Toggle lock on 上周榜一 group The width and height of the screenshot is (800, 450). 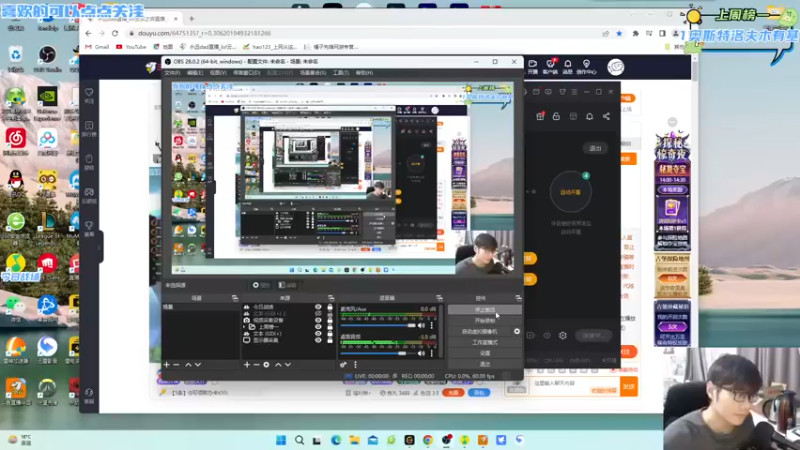[330, 327]
